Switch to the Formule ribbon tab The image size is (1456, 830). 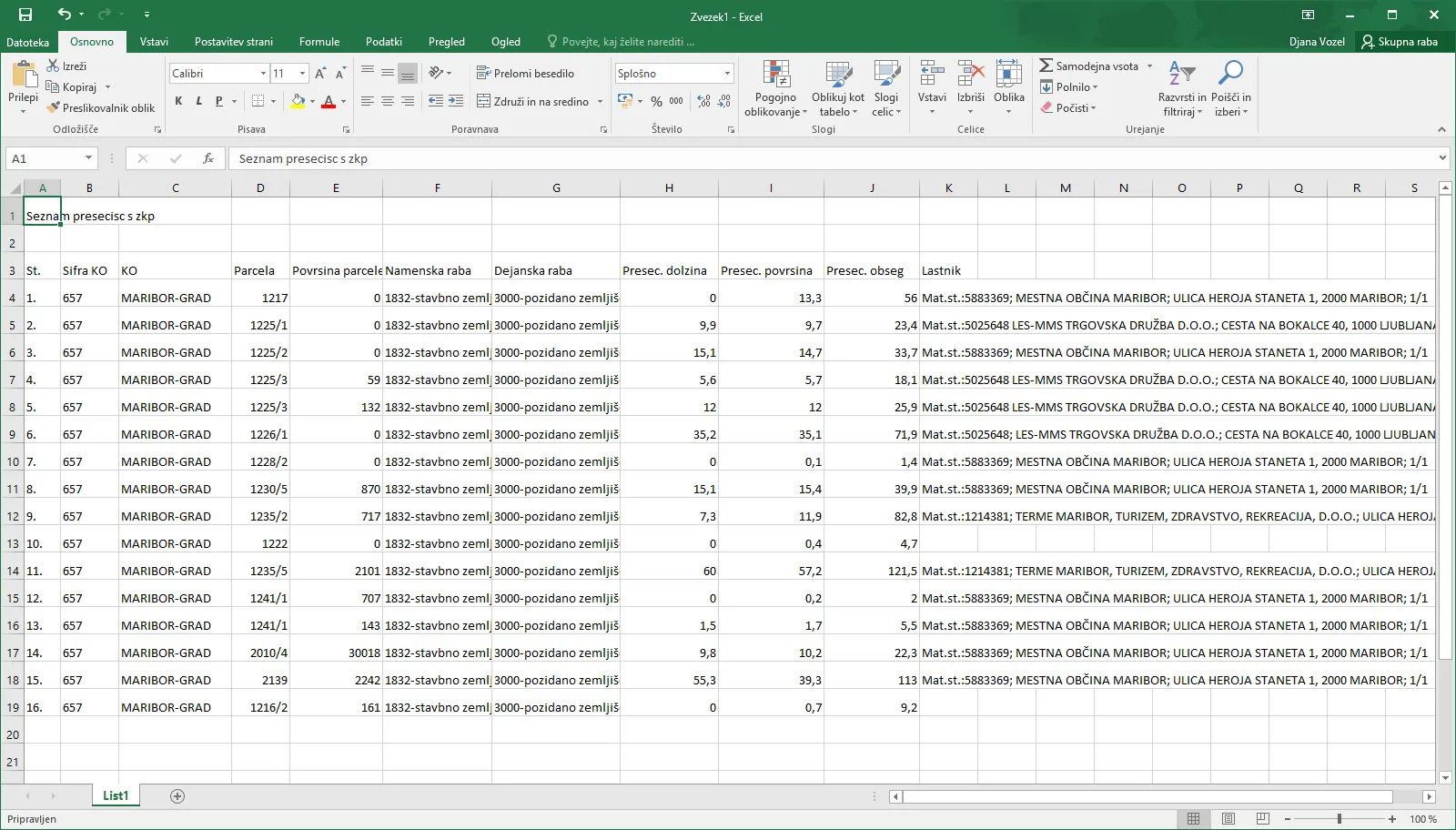(x=318, y=42)
